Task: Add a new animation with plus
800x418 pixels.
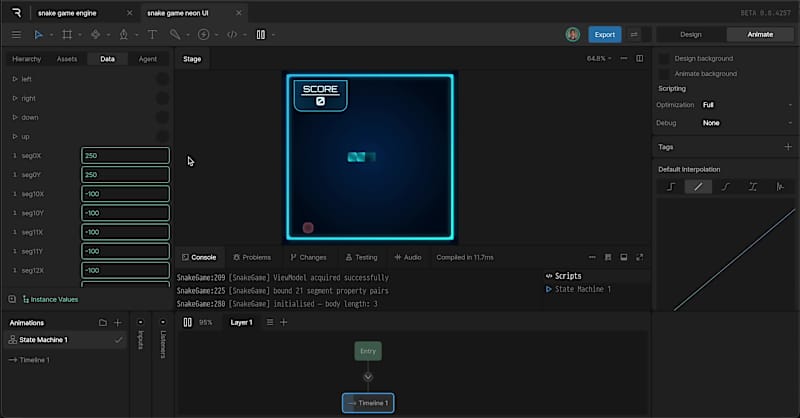Action: [118, 323]
